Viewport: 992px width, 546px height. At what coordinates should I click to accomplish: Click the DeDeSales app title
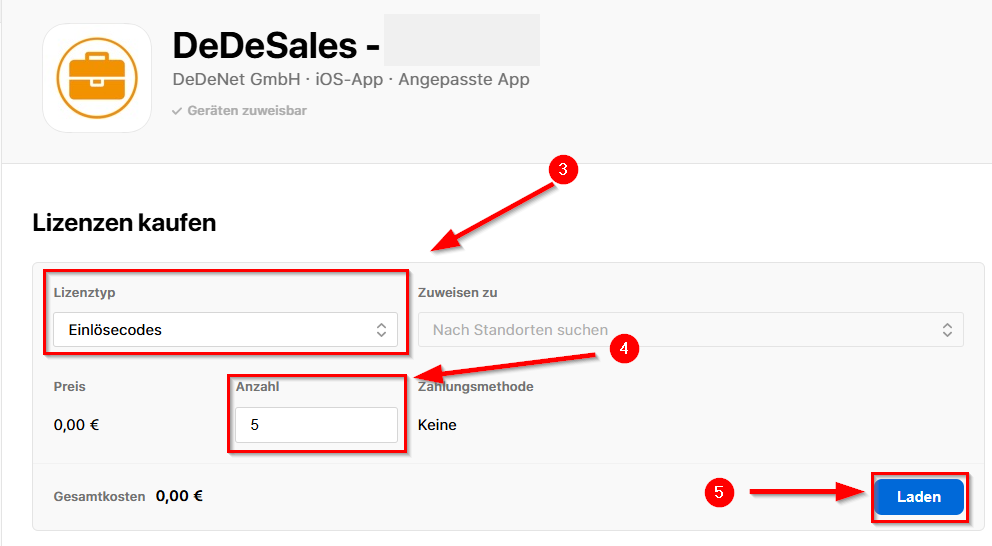[264, 46]
